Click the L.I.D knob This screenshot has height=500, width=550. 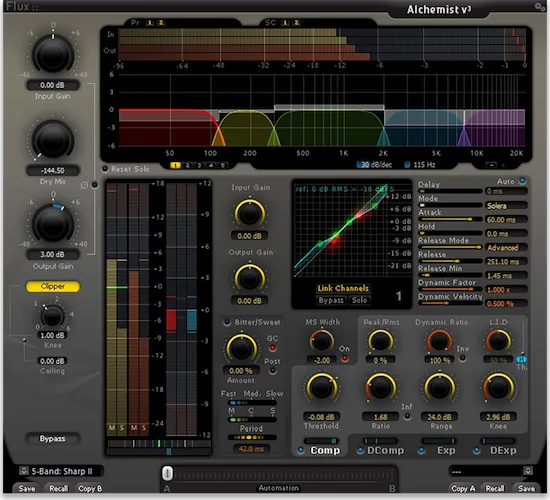click(x=498, y=340)
